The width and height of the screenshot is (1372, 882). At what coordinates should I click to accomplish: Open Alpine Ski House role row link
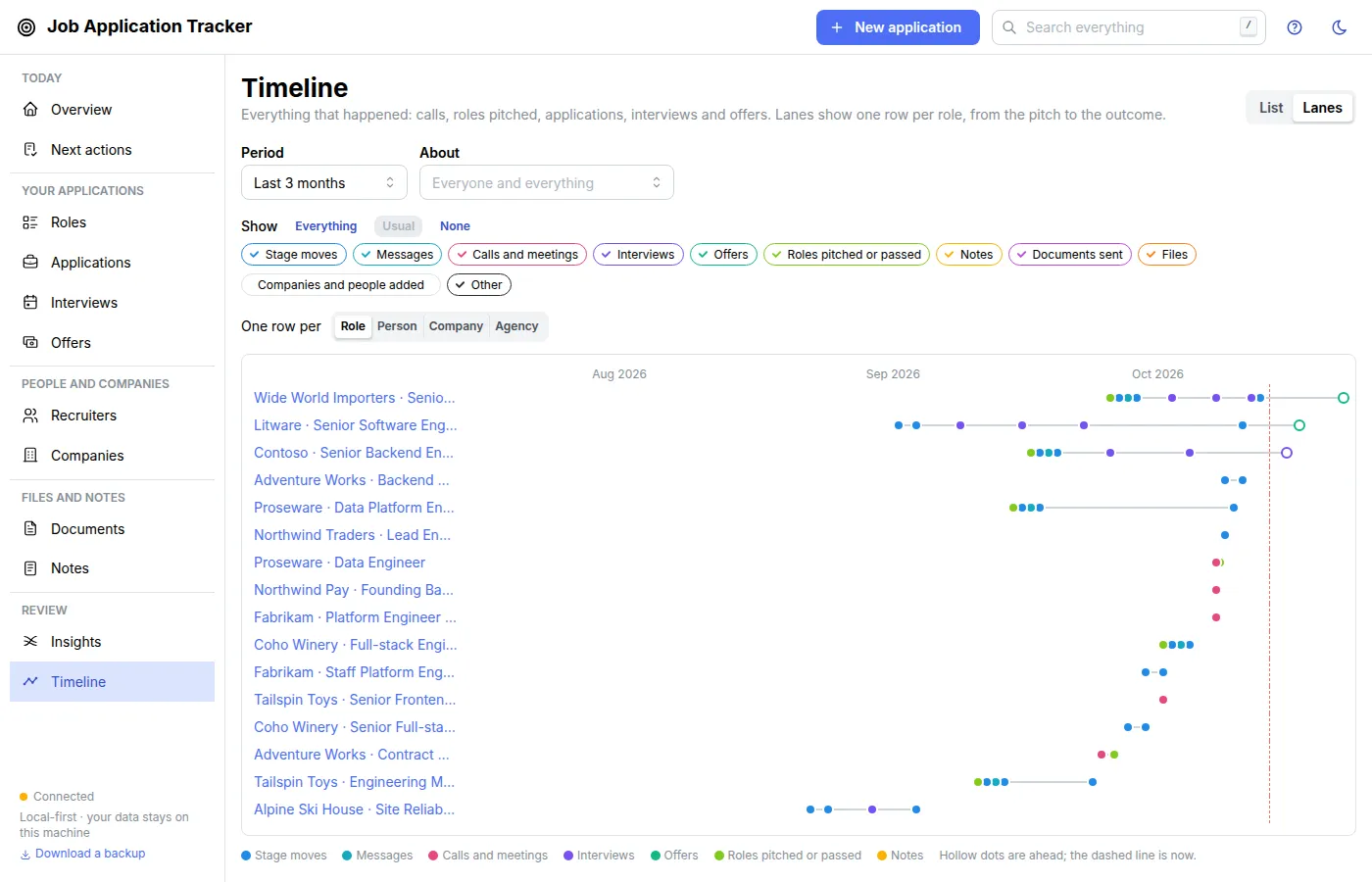tap(355, 809)
